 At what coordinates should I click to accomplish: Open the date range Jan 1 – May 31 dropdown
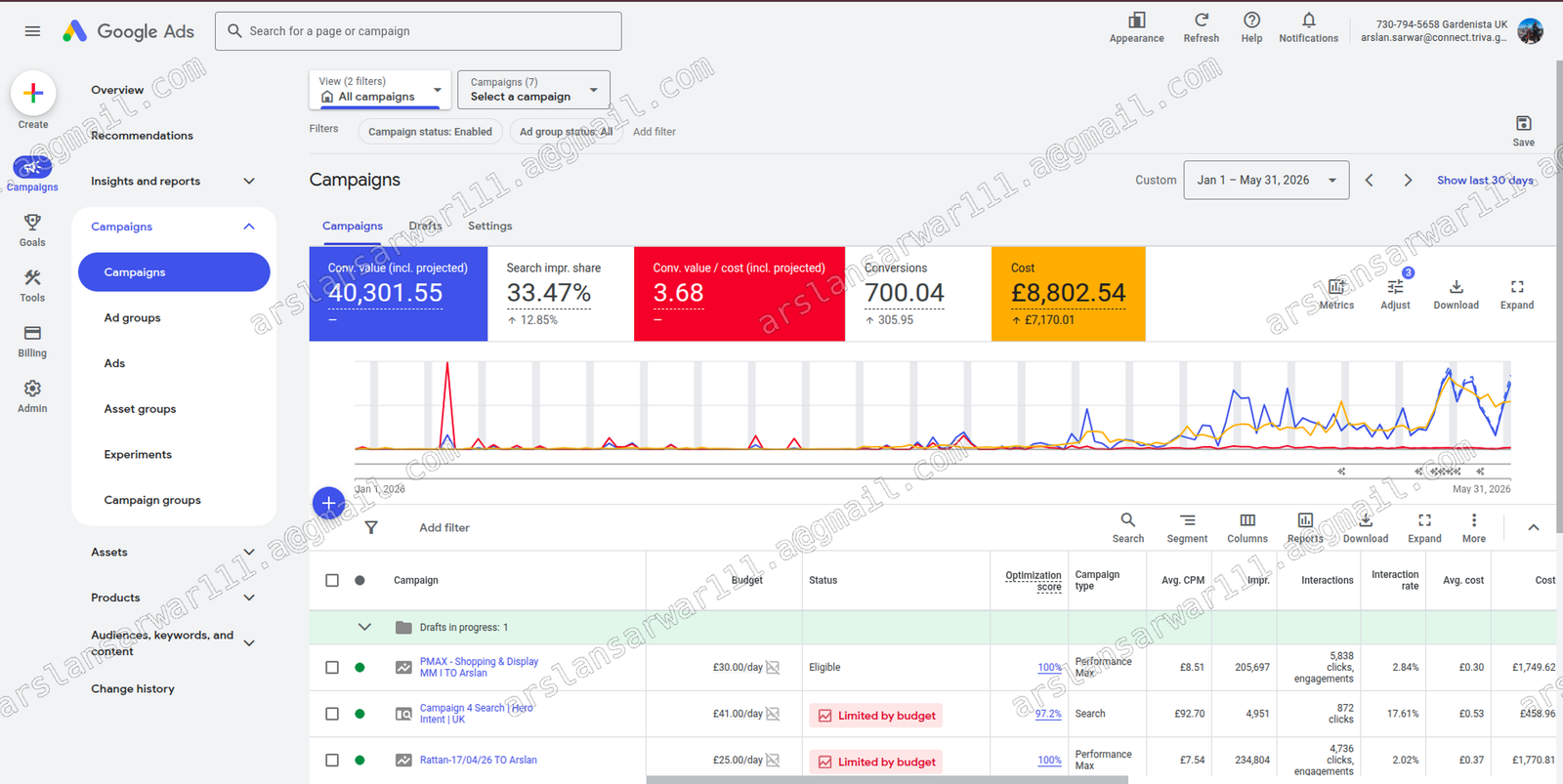pyautogui.click(x=1266, y=181)
